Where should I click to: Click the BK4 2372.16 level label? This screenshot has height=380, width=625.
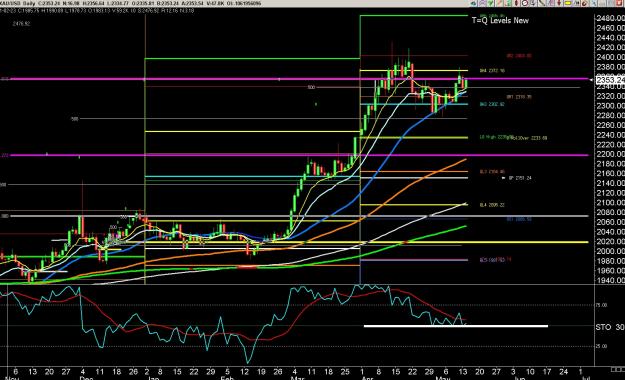(x=492, y=71)
